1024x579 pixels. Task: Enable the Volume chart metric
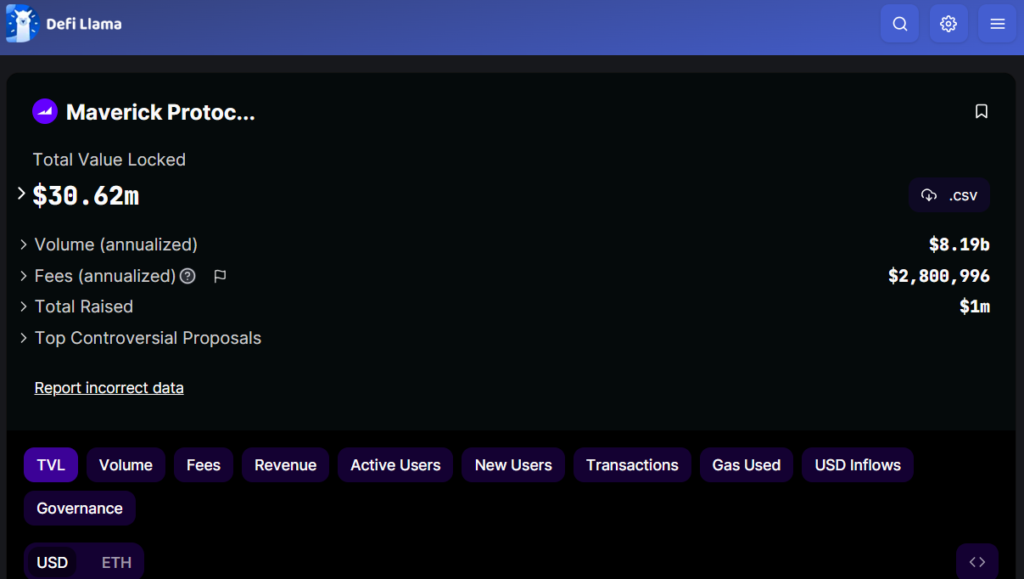(x=126, y=465)
